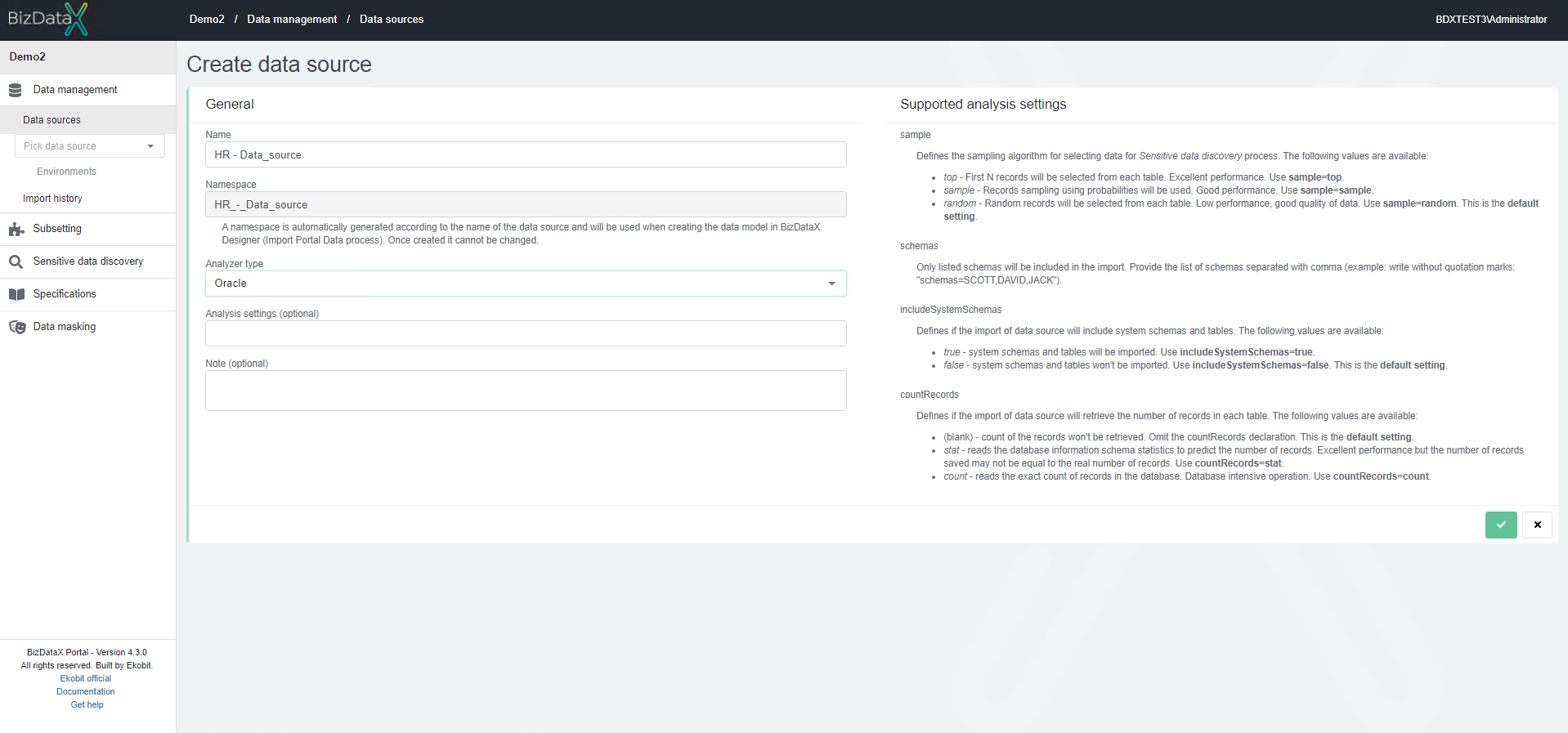Click the 'includeSystemSchemas' setting label

click(x=950, y=310)
